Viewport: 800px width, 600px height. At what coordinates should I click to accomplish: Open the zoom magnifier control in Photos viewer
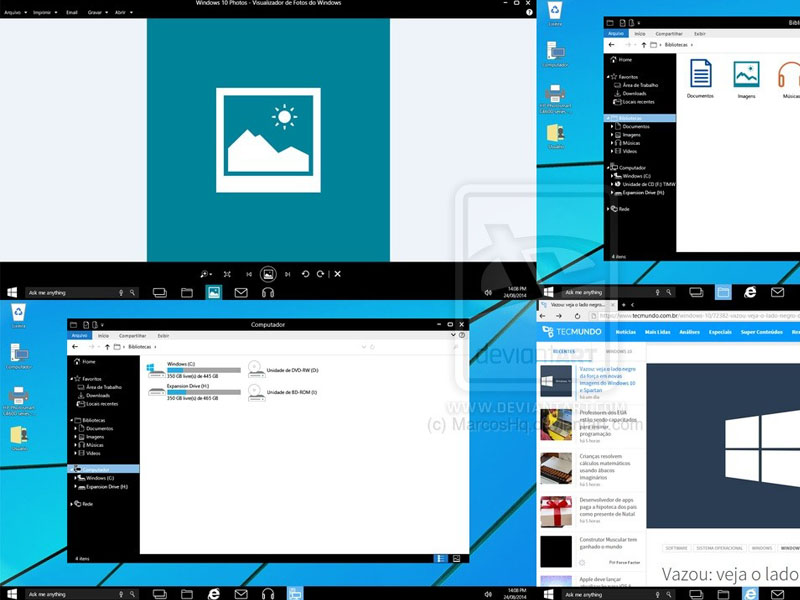205,274
